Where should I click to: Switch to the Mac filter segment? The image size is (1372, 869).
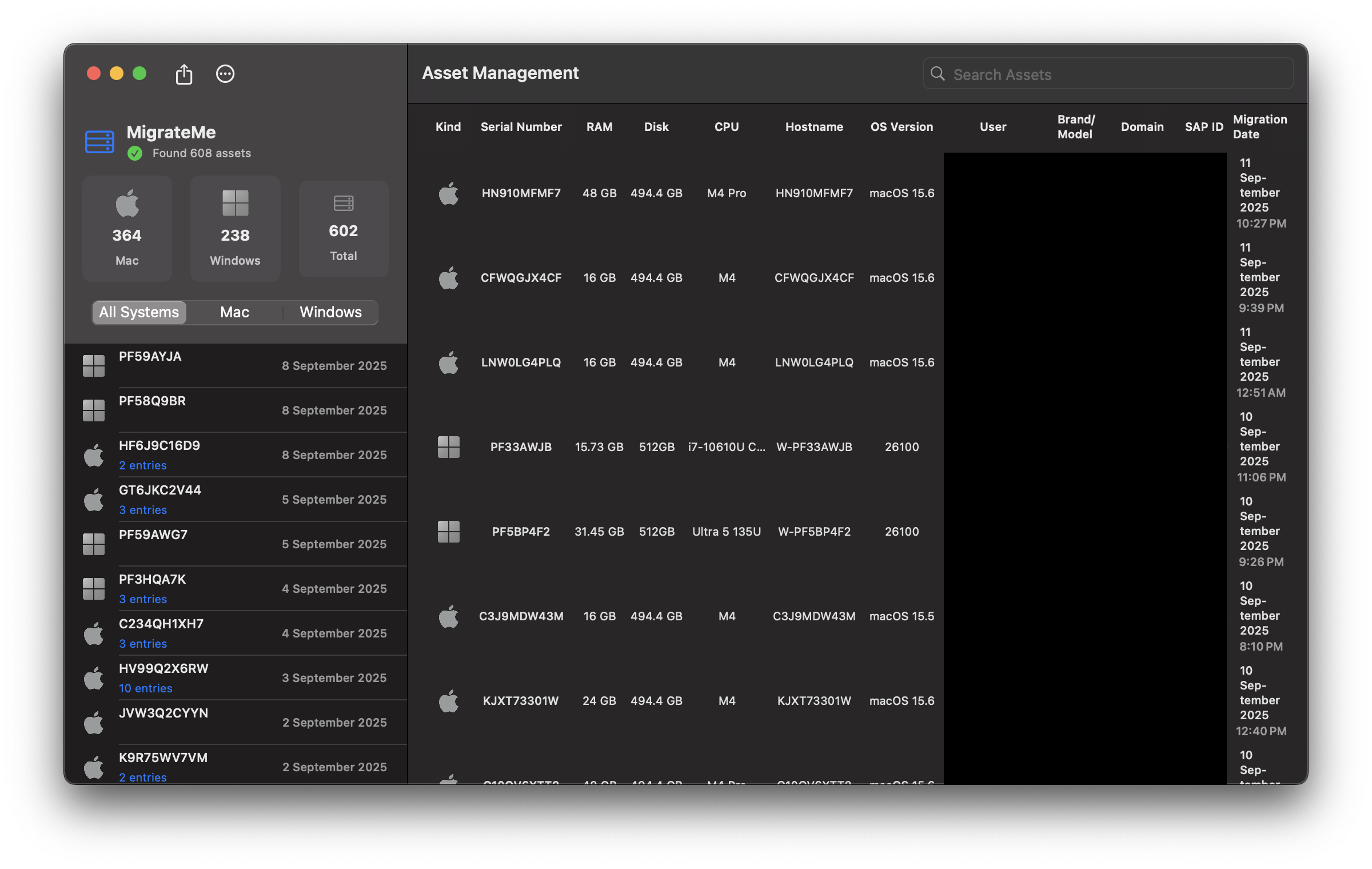coord(234,312)
